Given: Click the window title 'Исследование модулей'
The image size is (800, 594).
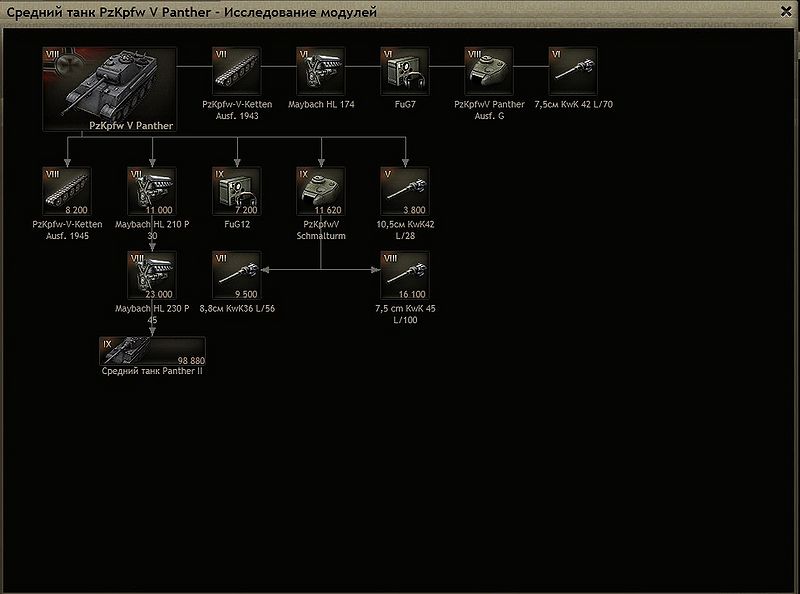Looking at the screenshot, I should pyautogui.click(x=300, y=12).
